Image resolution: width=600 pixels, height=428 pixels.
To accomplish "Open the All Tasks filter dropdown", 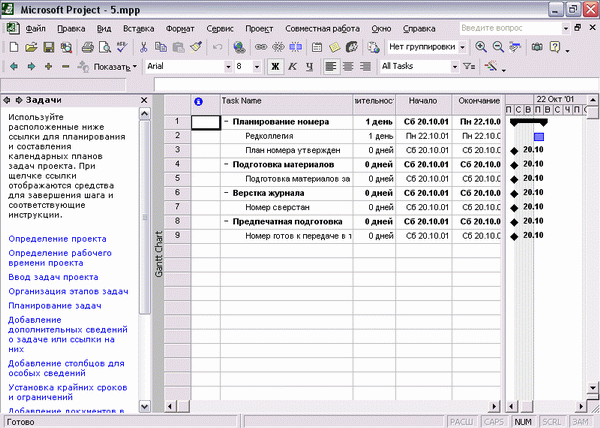I will point(455,67).
